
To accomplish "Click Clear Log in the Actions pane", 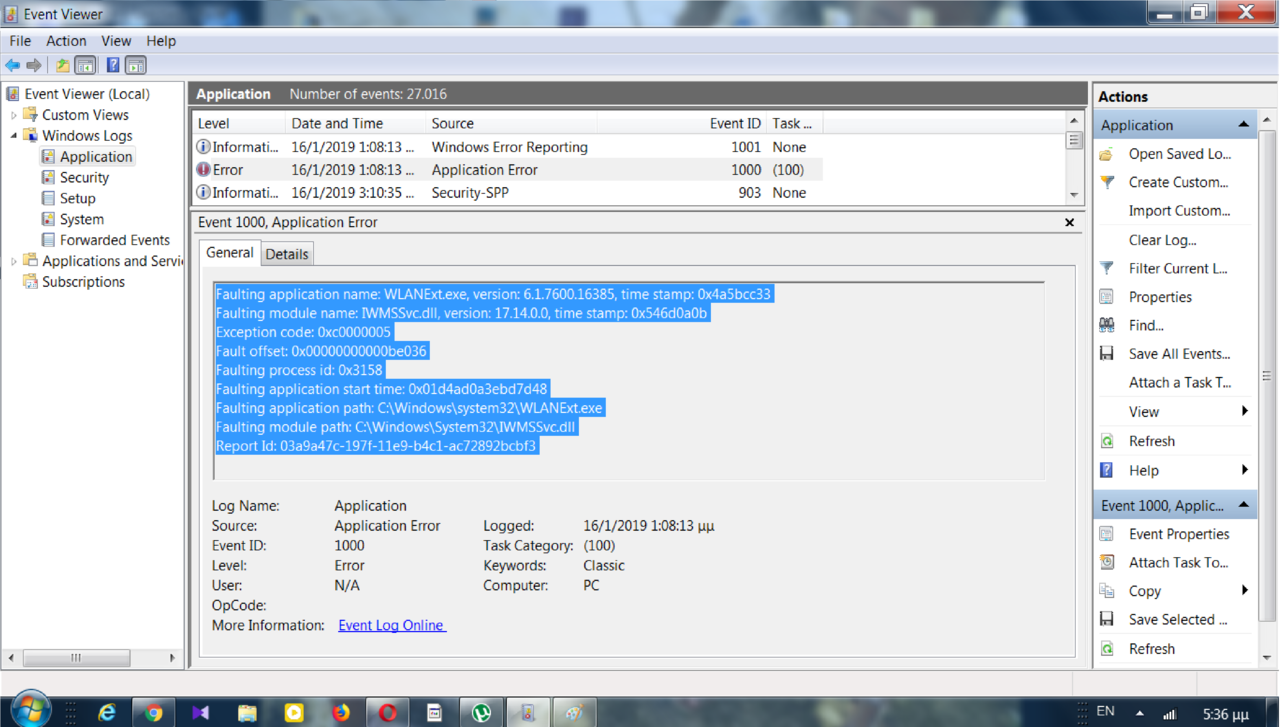I will (1162, 240).
